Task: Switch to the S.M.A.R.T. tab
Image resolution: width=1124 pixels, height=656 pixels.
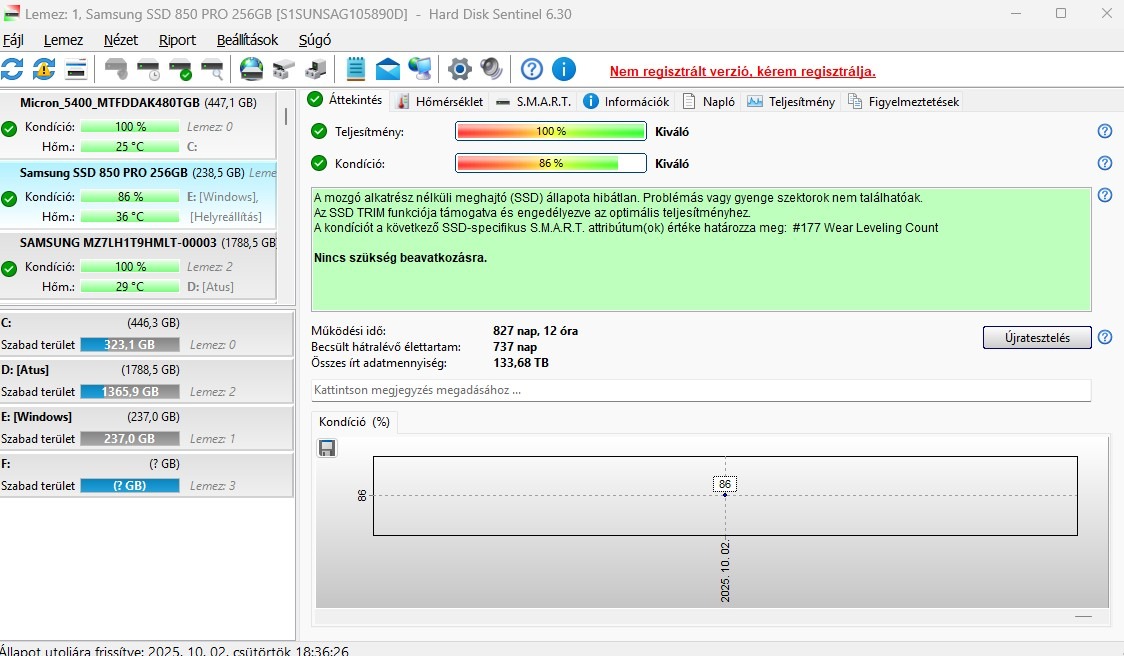Action: (x=534, y=102)
